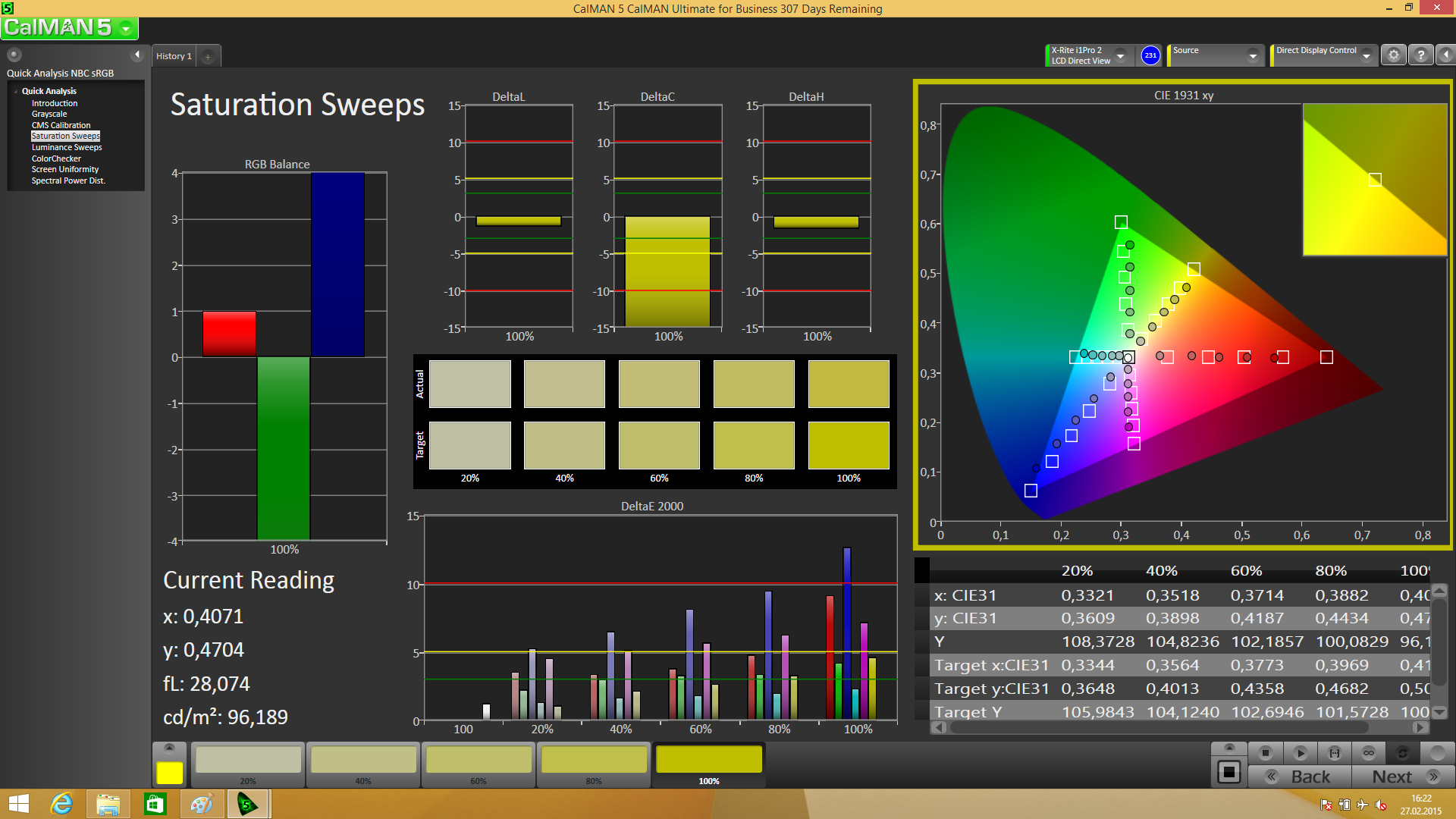This screenshot has height=819, width=1456.
Task: Click the infinity continuous read icon
Action: coord(1368,753)
